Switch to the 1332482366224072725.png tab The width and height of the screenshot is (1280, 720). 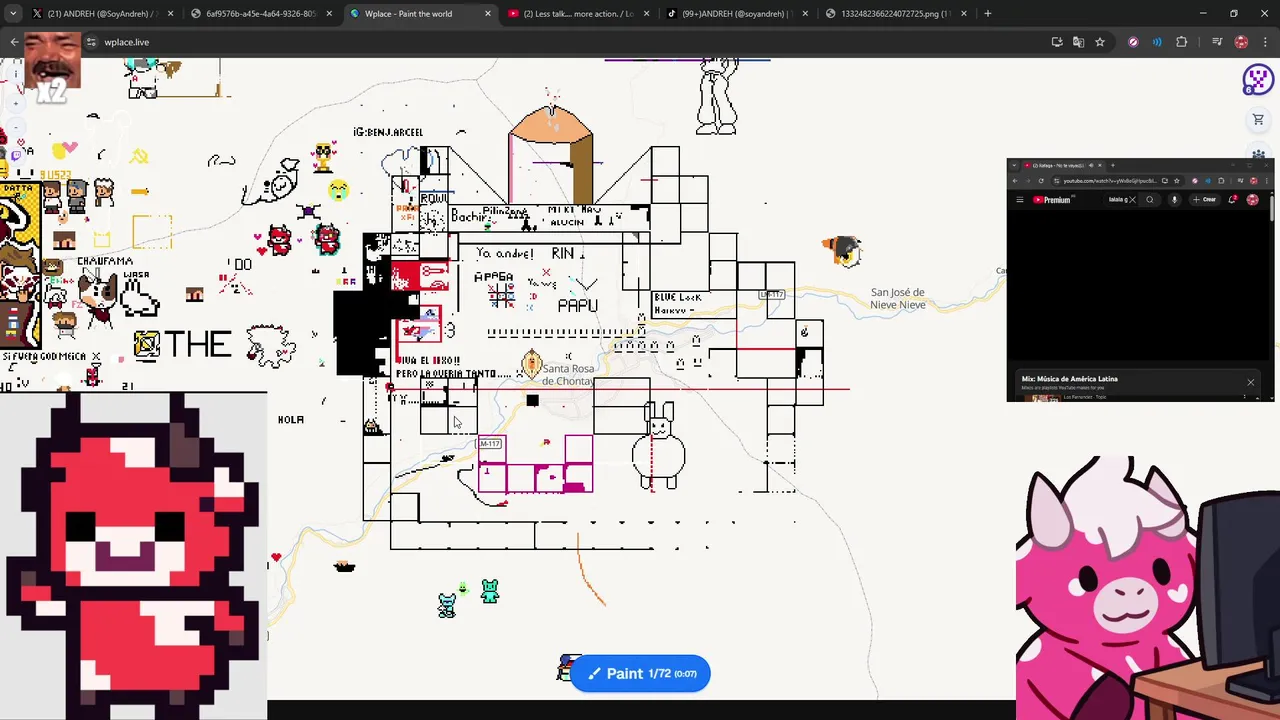pos(895,14)
